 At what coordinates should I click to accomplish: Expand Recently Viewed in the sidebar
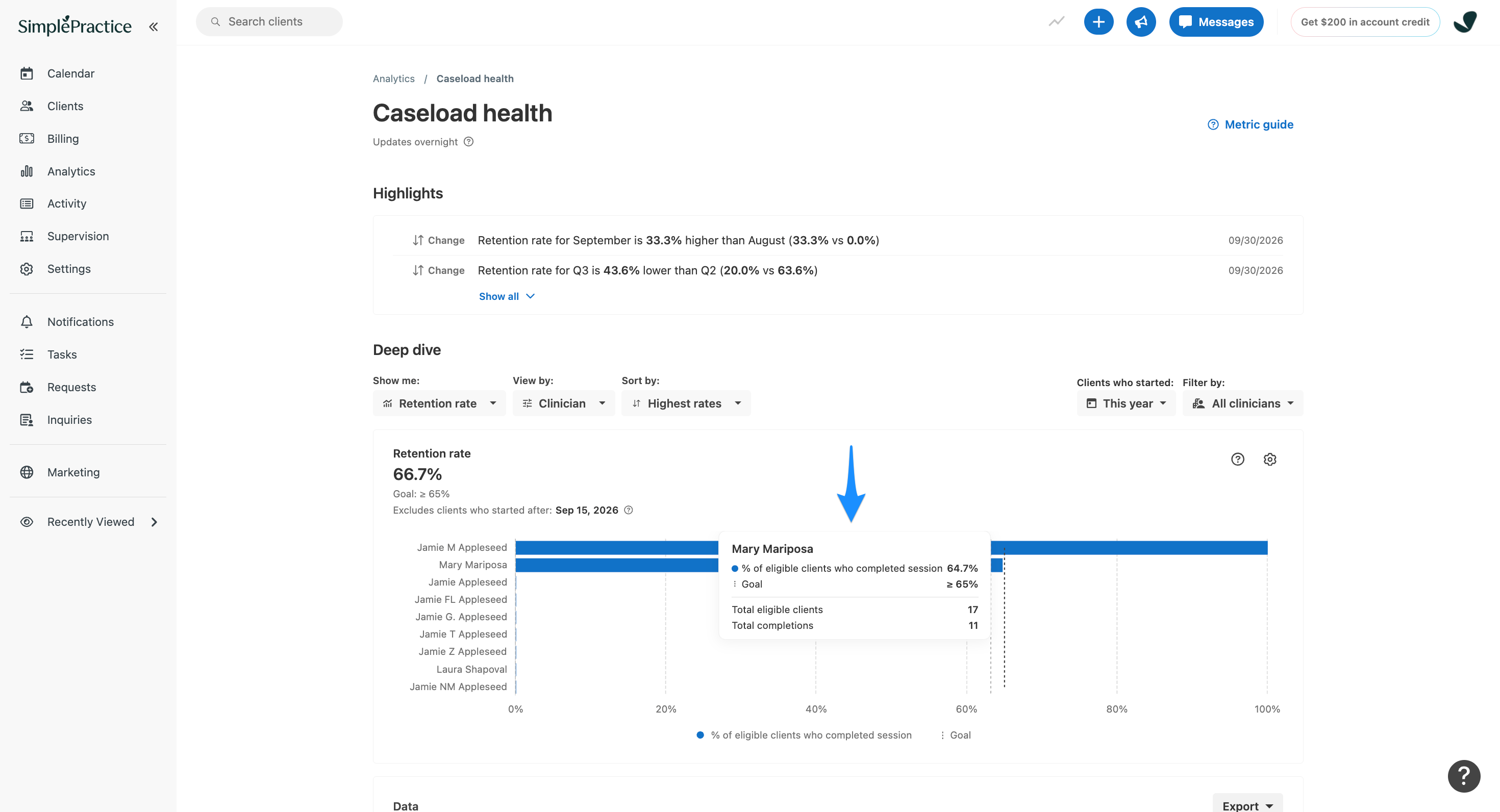(88, 522)
